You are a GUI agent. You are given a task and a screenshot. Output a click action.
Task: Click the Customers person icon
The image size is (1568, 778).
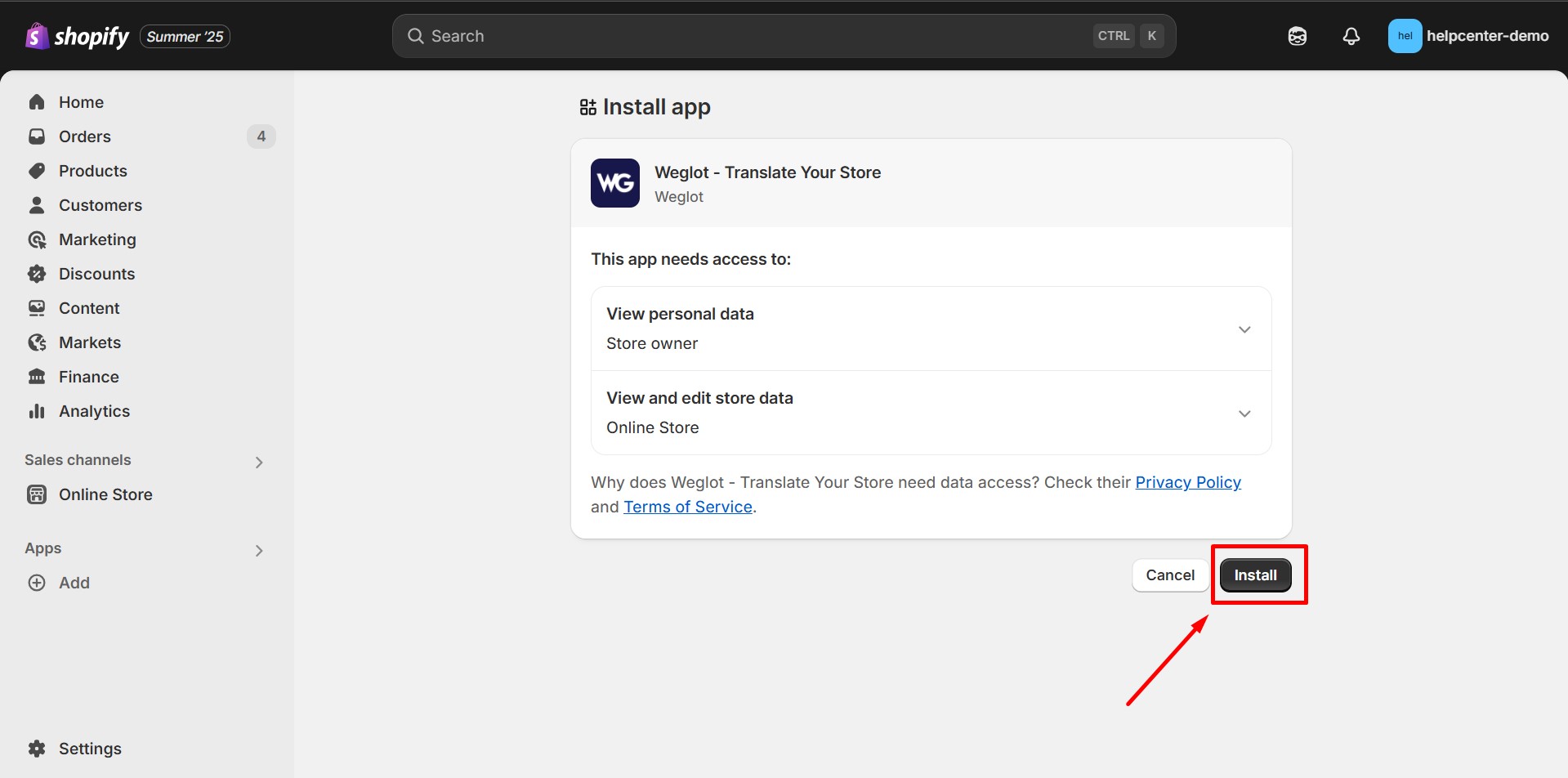pos(38,204)
